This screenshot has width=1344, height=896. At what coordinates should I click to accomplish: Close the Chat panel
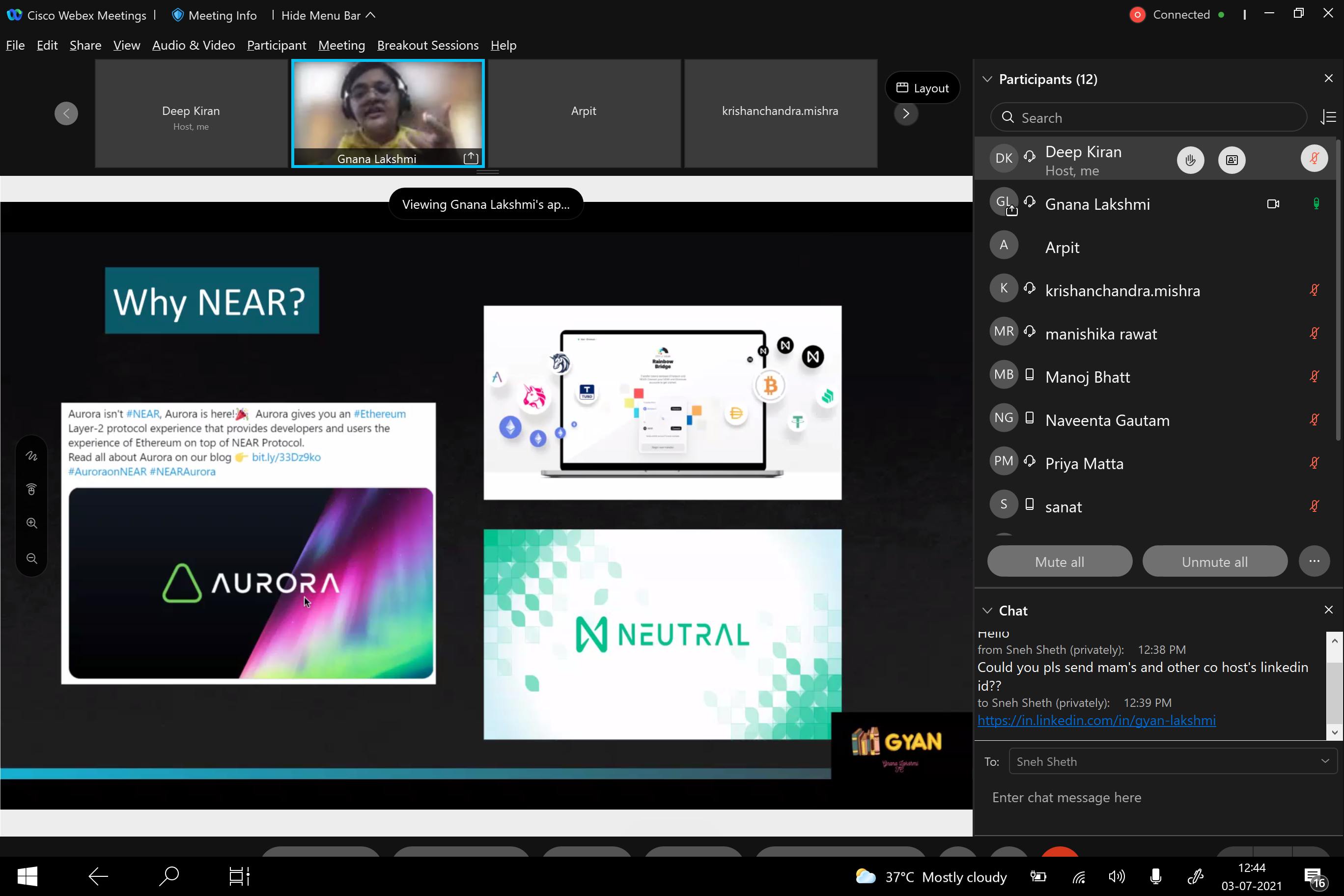point(1328,610)
